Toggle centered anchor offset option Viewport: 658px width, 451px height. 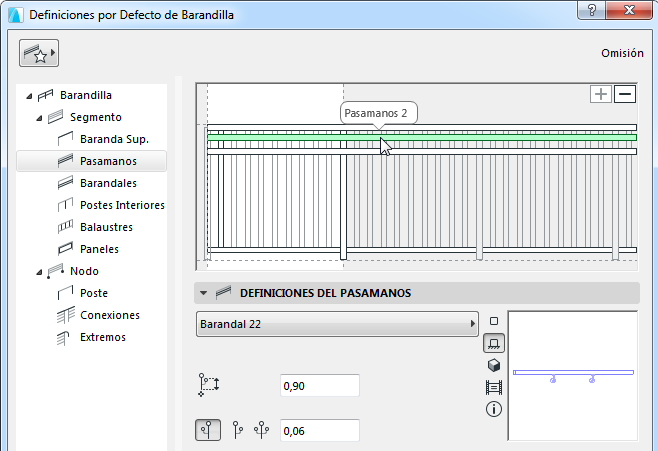(208, 430)
